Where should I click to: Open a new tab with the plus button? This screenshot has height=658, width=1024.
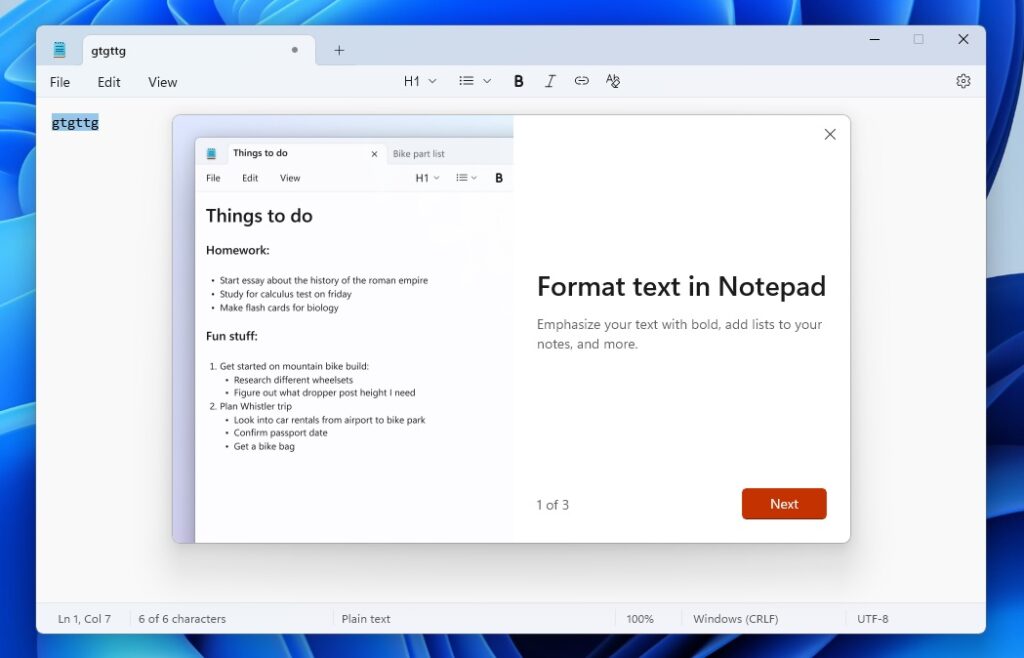(338, 49)
